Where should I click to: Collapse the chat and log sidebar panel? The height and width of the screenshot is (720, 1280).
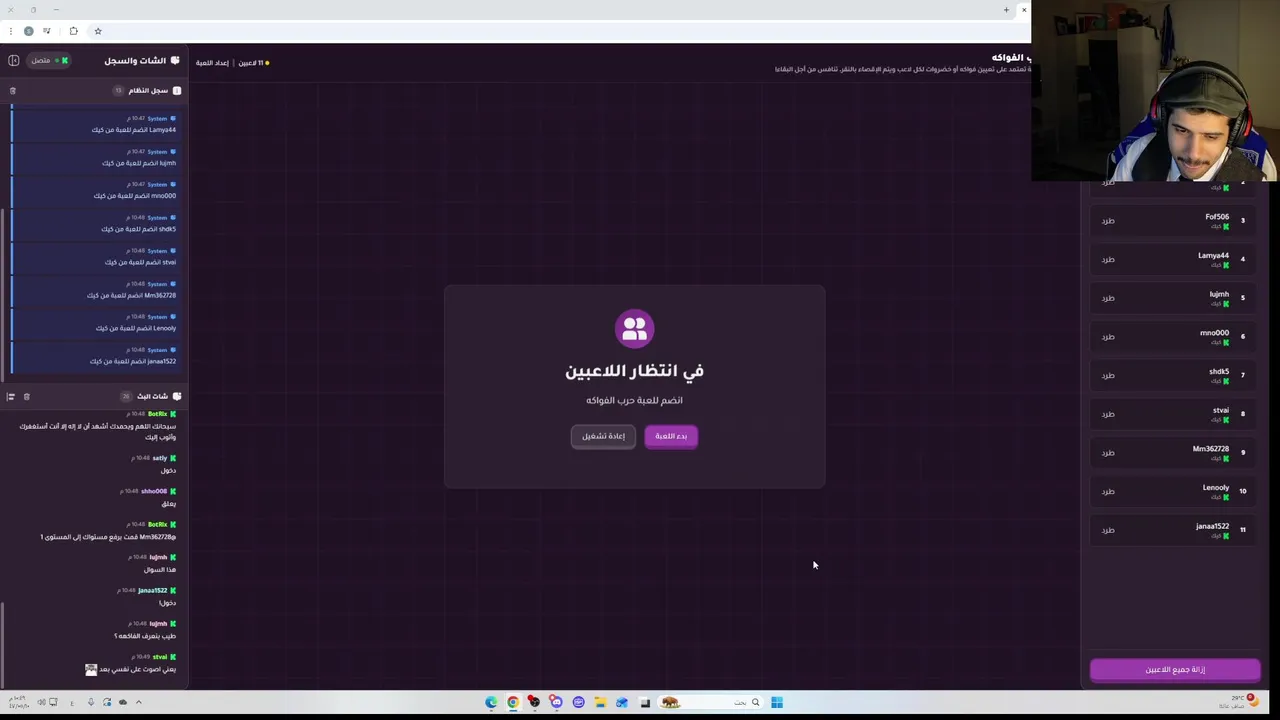coord(13,61)
